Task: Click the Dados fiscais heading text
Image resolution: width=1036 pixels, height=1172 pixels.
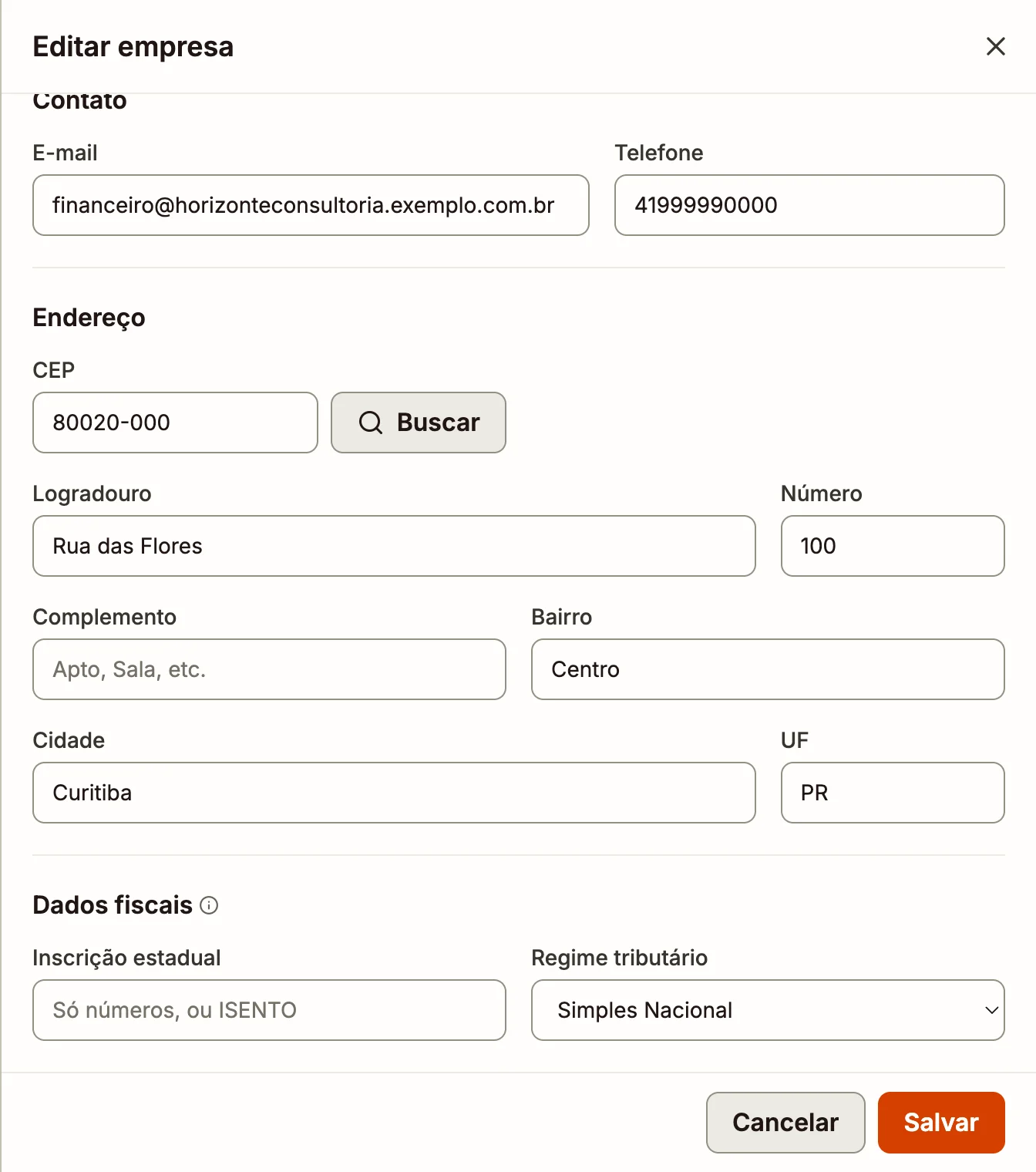Action: [113, 905]
